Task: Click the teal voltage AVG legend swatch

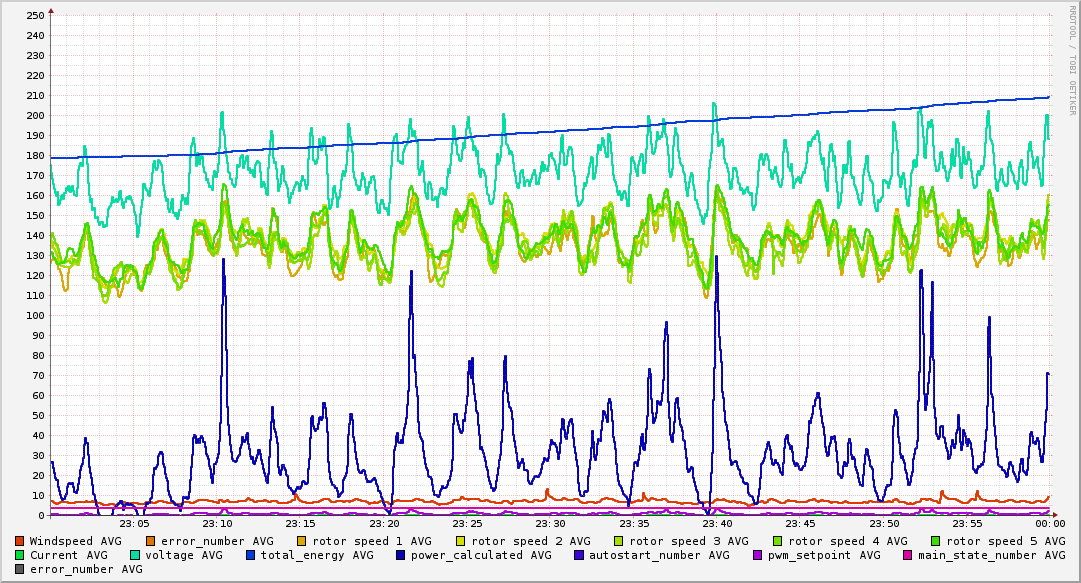Action: 135,555
